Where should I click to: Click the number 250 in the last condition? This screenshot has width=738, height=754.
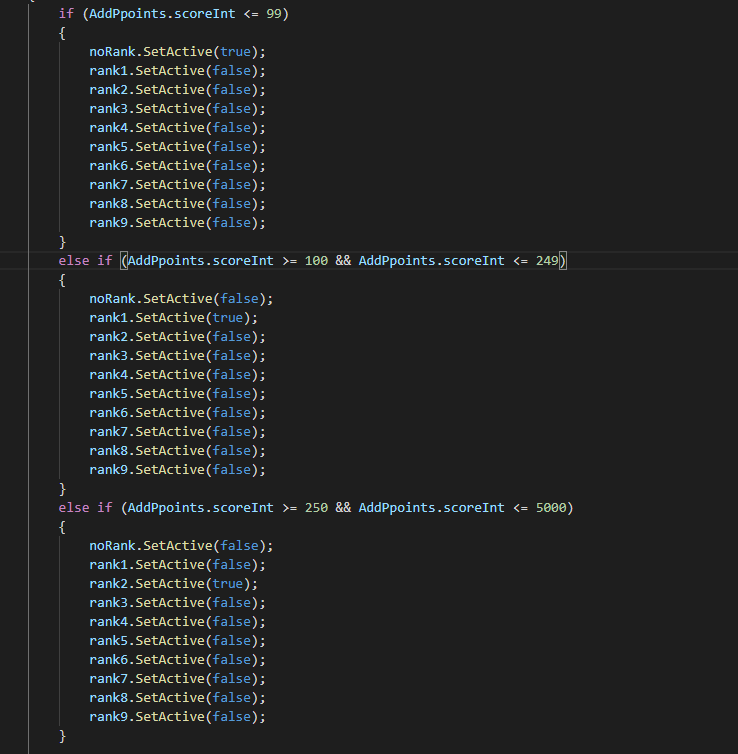pos(316,507)
